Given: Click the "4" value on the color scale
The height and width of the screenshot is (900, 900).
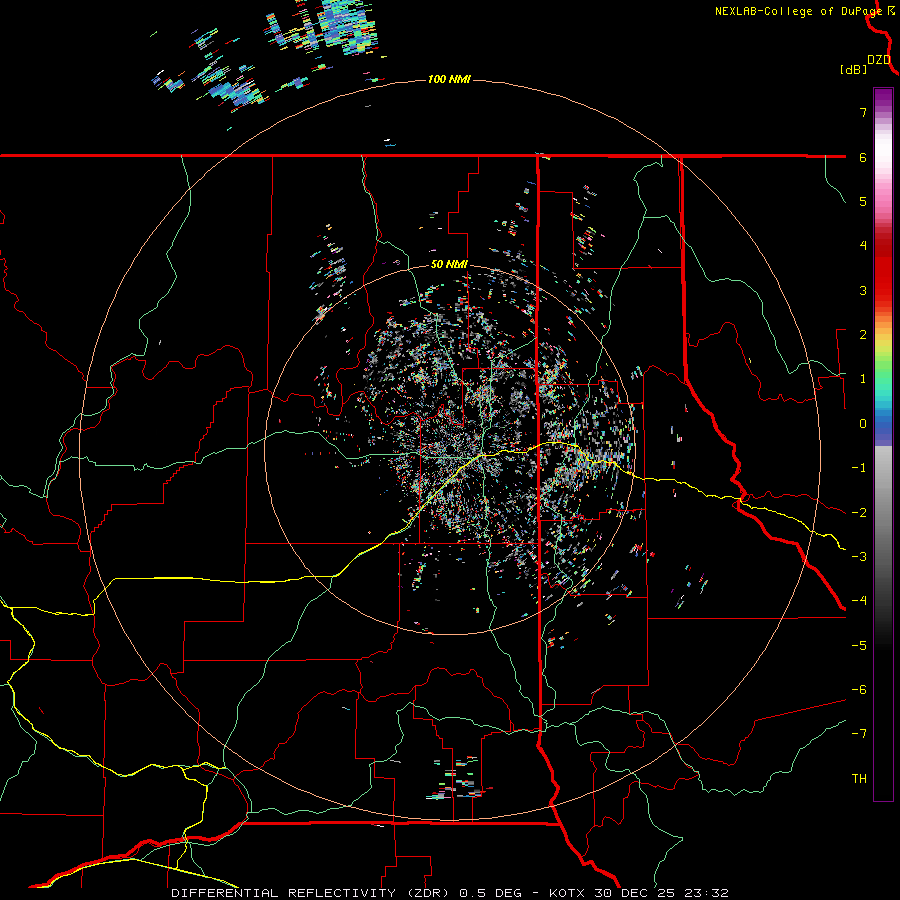Looking at the screenshot, I should 863,246.
